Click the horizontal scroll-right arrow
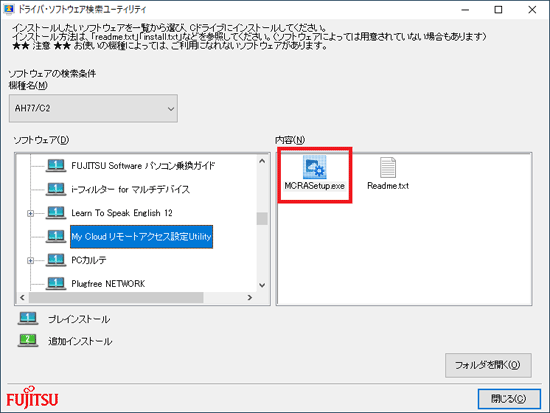The width and height of the screenshot is (550, 413). point(250,298)
